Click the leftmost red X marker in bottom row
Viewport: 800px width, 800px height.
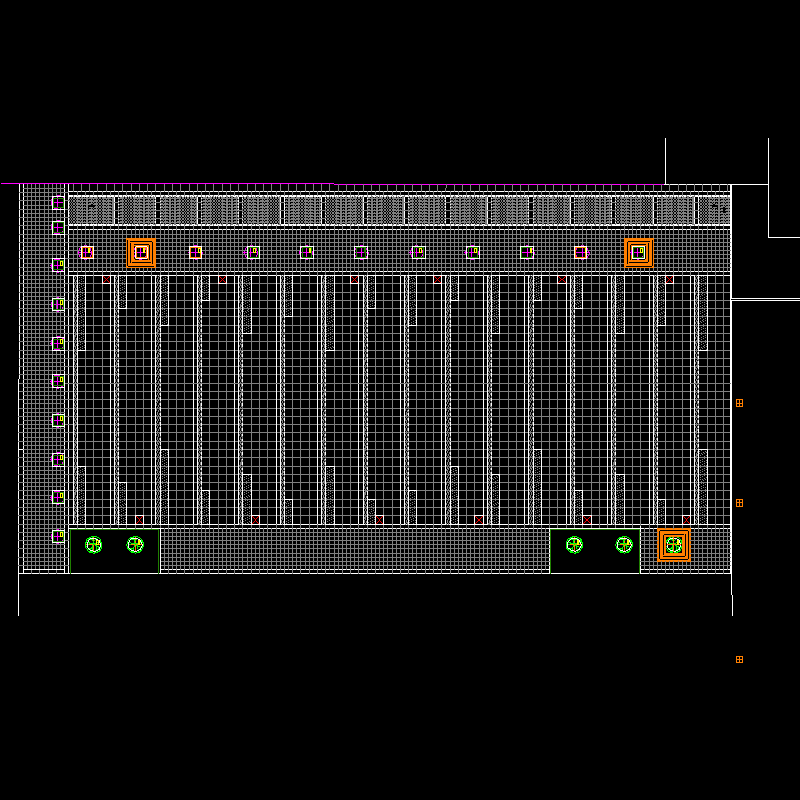pos(139,519)
